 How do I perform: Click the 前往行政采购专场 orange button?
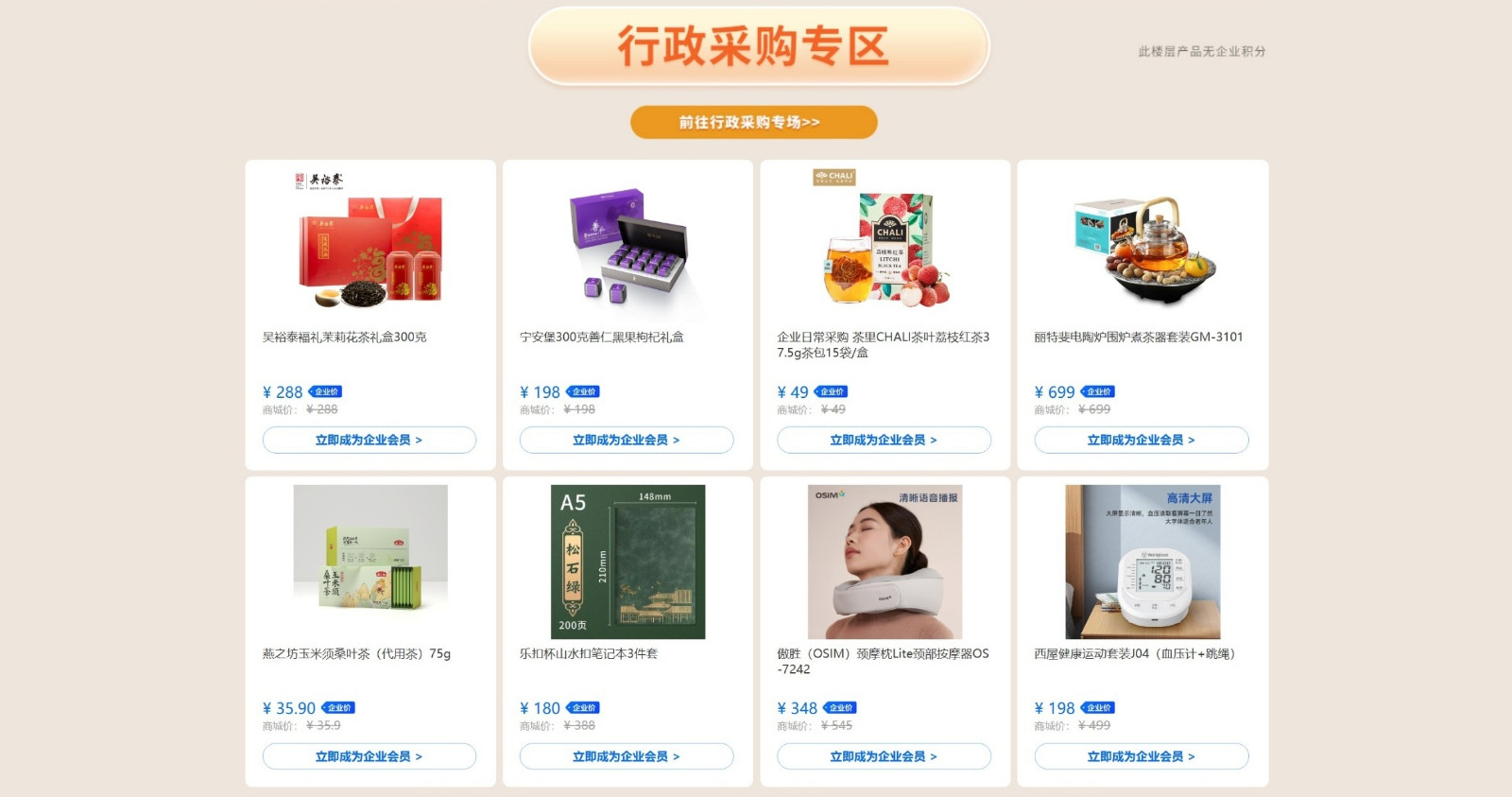753,122
